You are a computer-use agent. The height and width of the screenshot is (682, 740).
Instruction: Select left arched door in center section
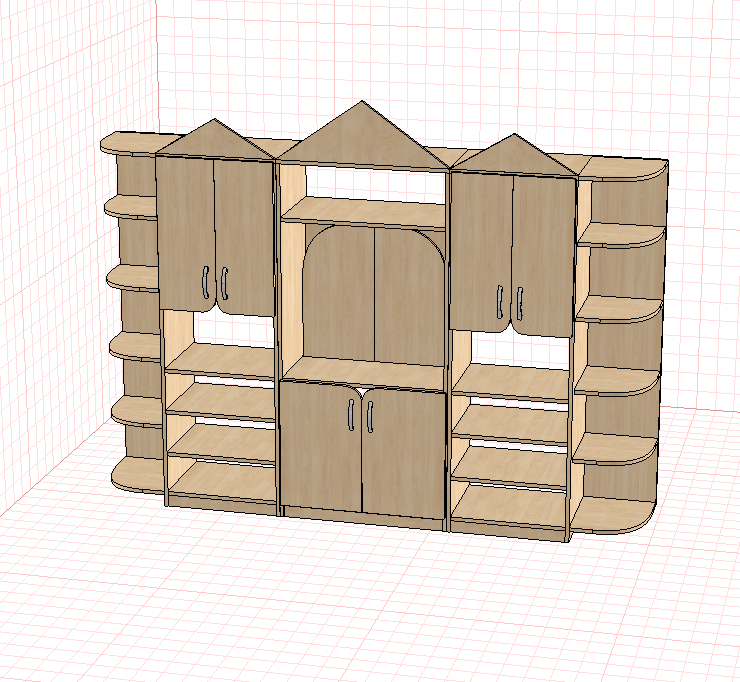339,294
